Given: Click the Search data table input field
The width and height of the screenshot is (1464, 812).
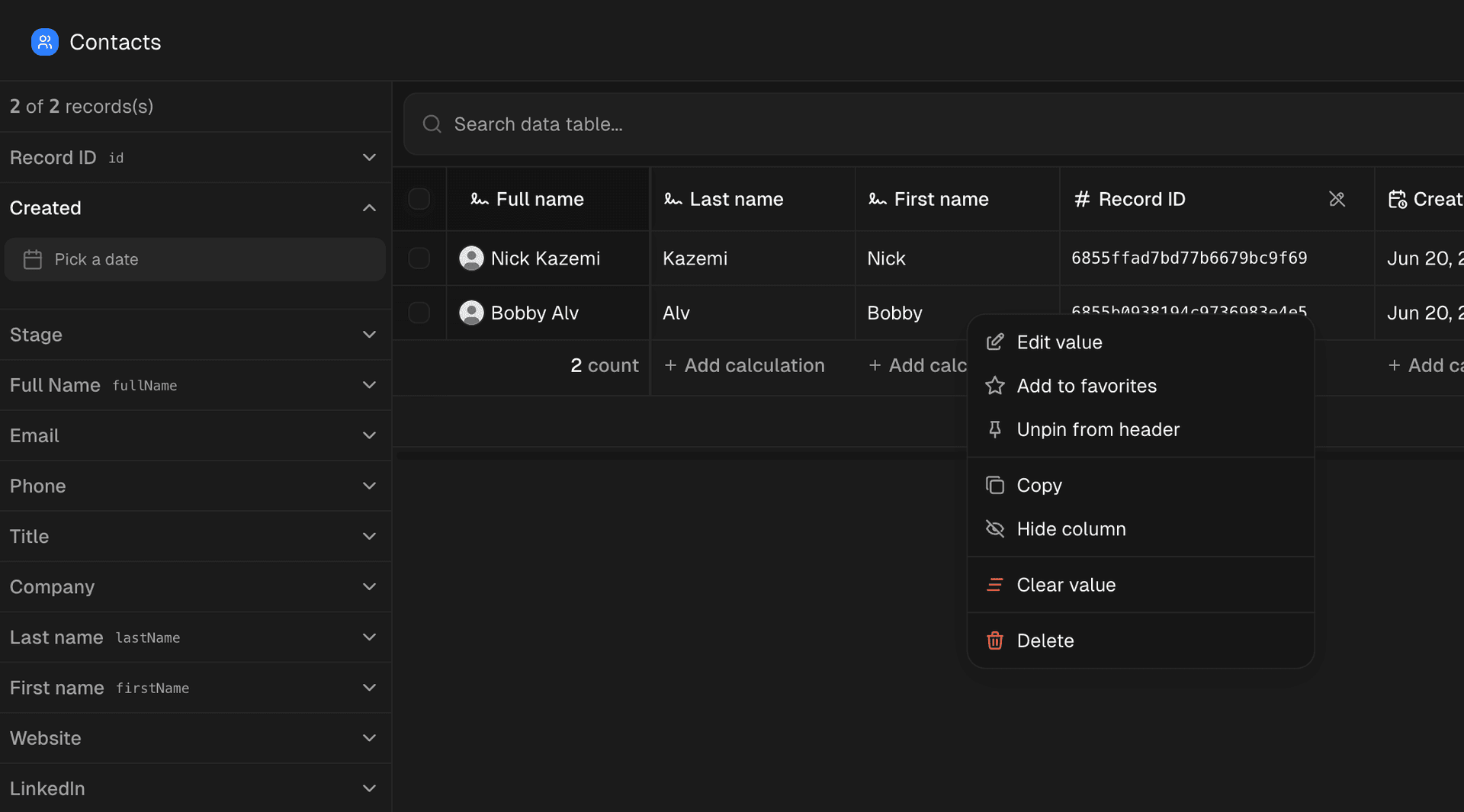Looking at the screenshot, I should tap(686, 124).
